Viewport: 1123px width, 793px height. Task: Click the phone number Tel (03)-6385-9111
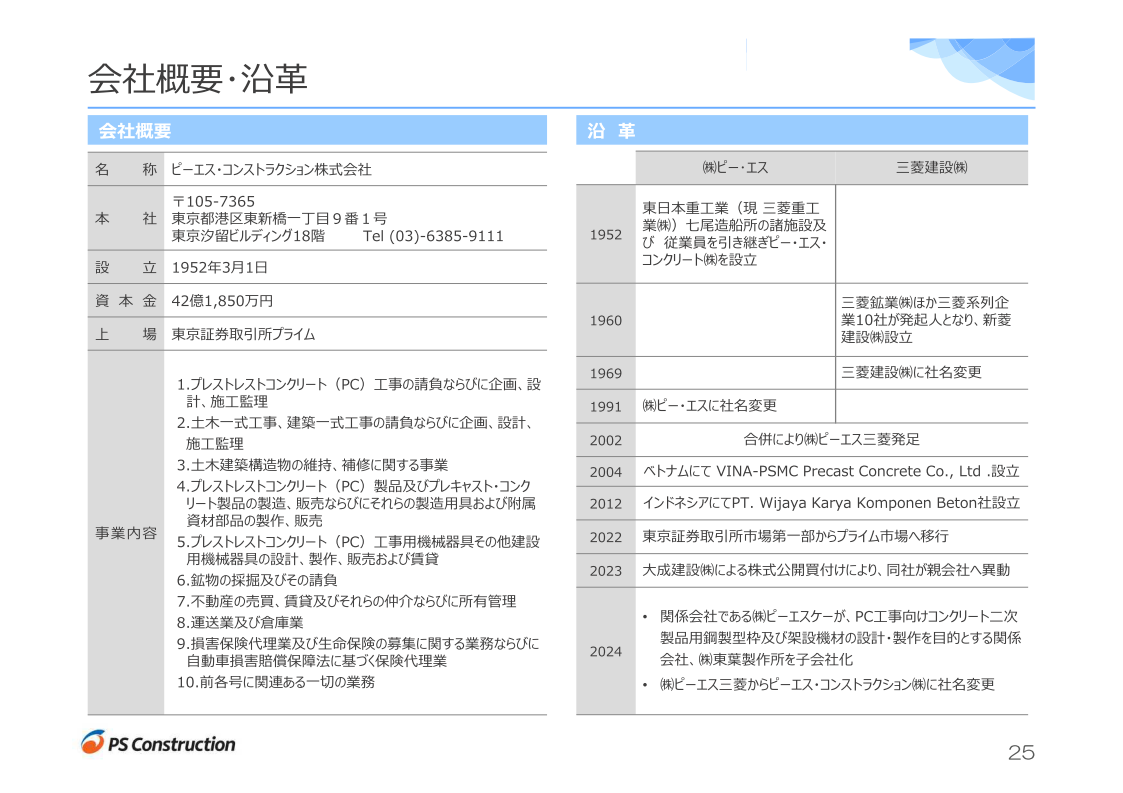(x=433, y=236)
